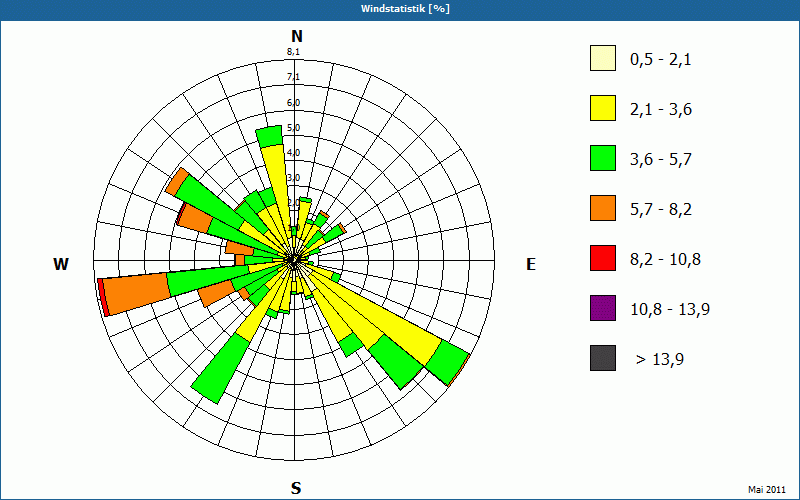Click the yellow north-northwest bar segment
This screenshot has width=800, height=500.
274,189
